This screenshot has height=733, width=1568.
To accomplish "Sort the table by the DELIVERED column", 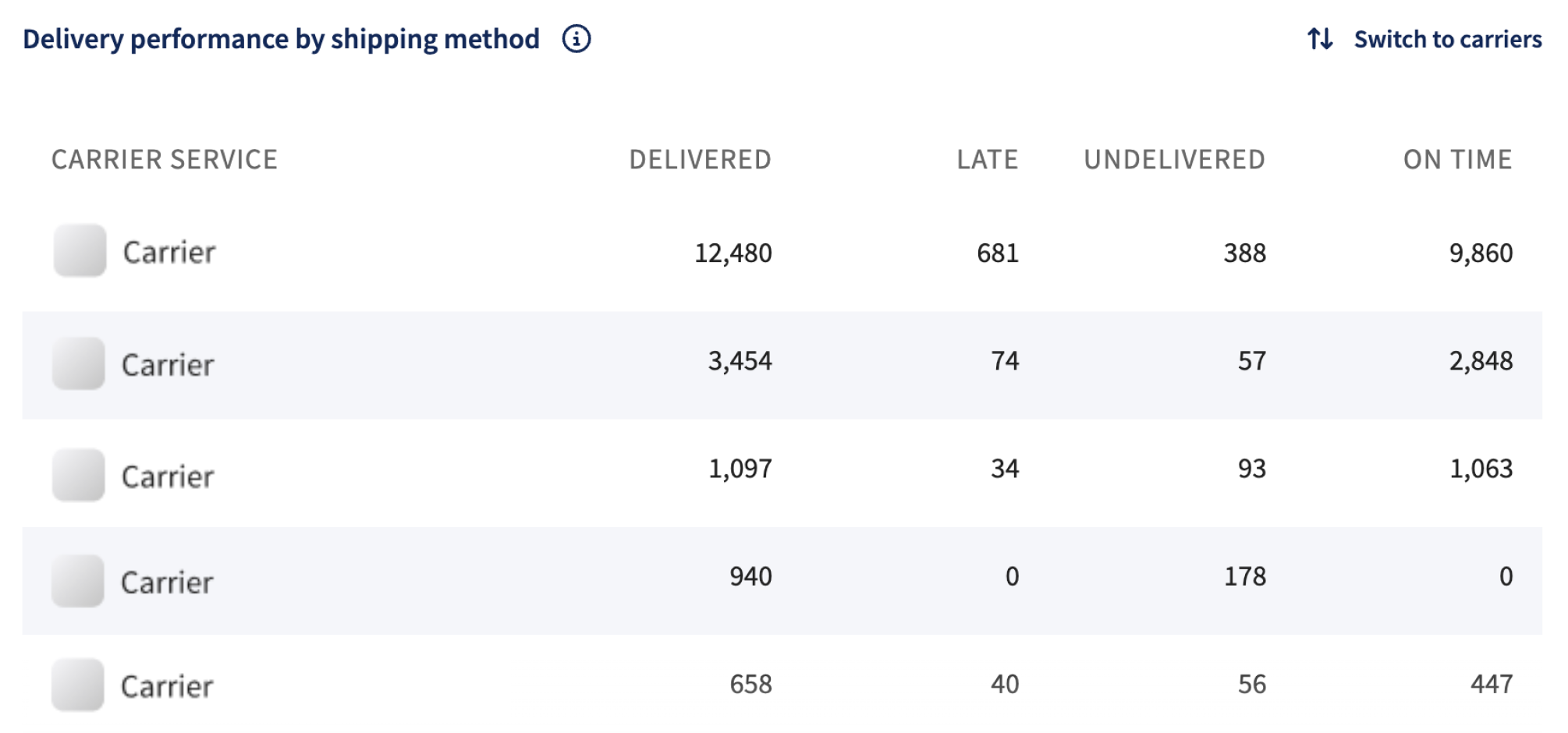I will [700, 160].
